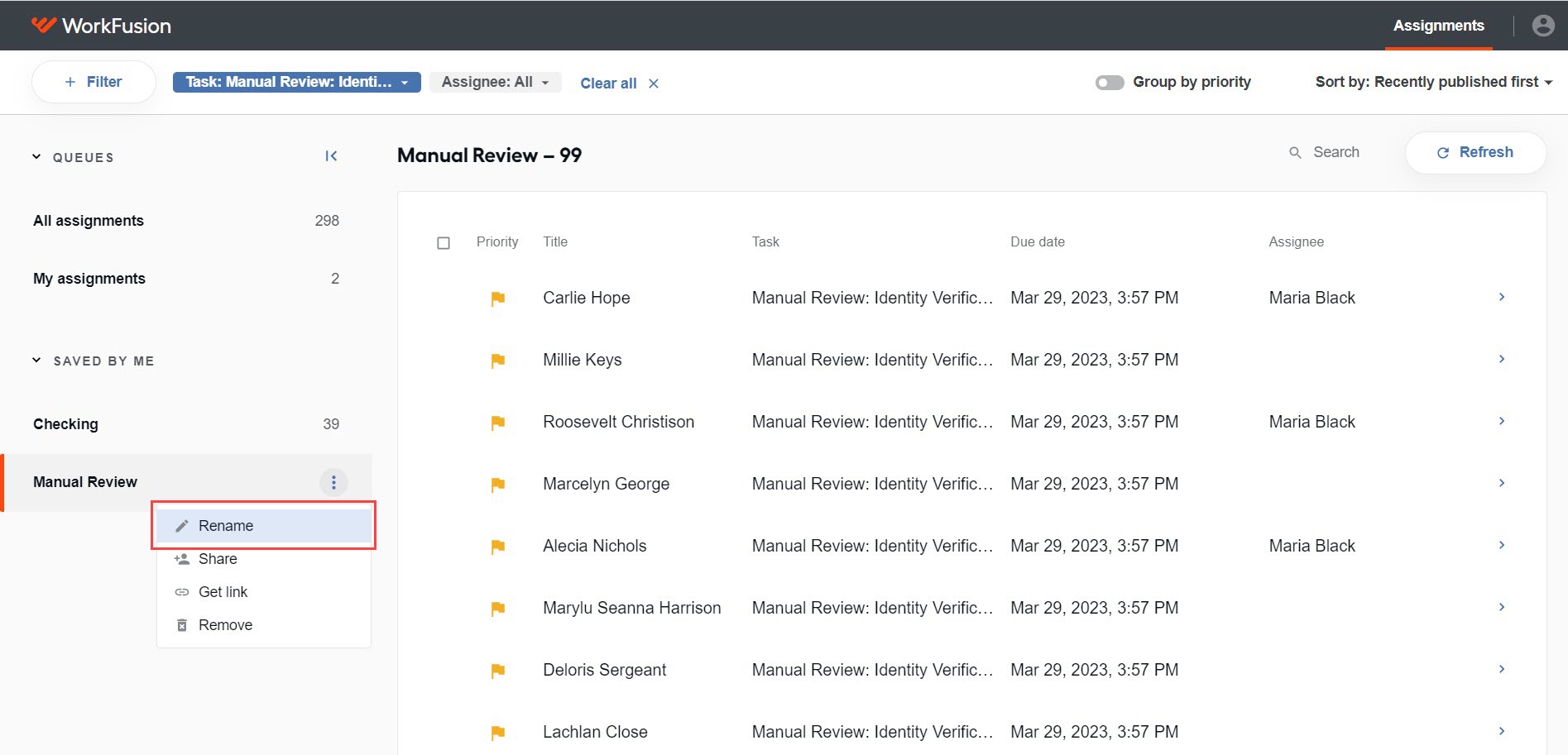1568x755 pixels.
Task: Click Maria Black in Carlie Hope row
Action: [x=1312, y=298]
